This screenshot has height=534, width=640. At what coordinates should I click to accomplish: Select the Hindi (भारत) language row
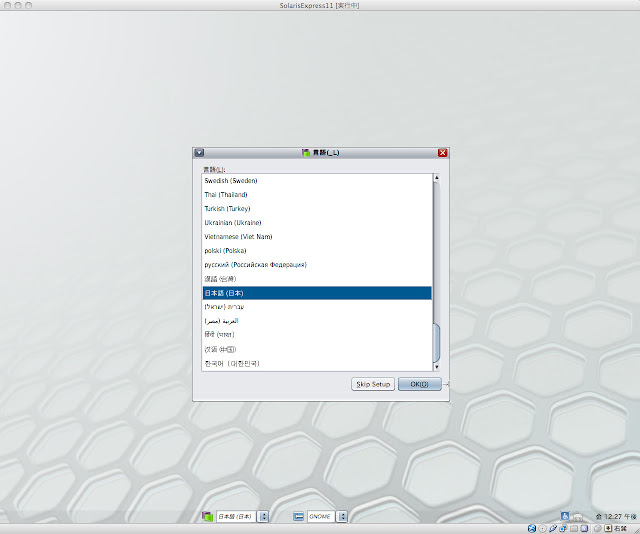tap(317, 335)
